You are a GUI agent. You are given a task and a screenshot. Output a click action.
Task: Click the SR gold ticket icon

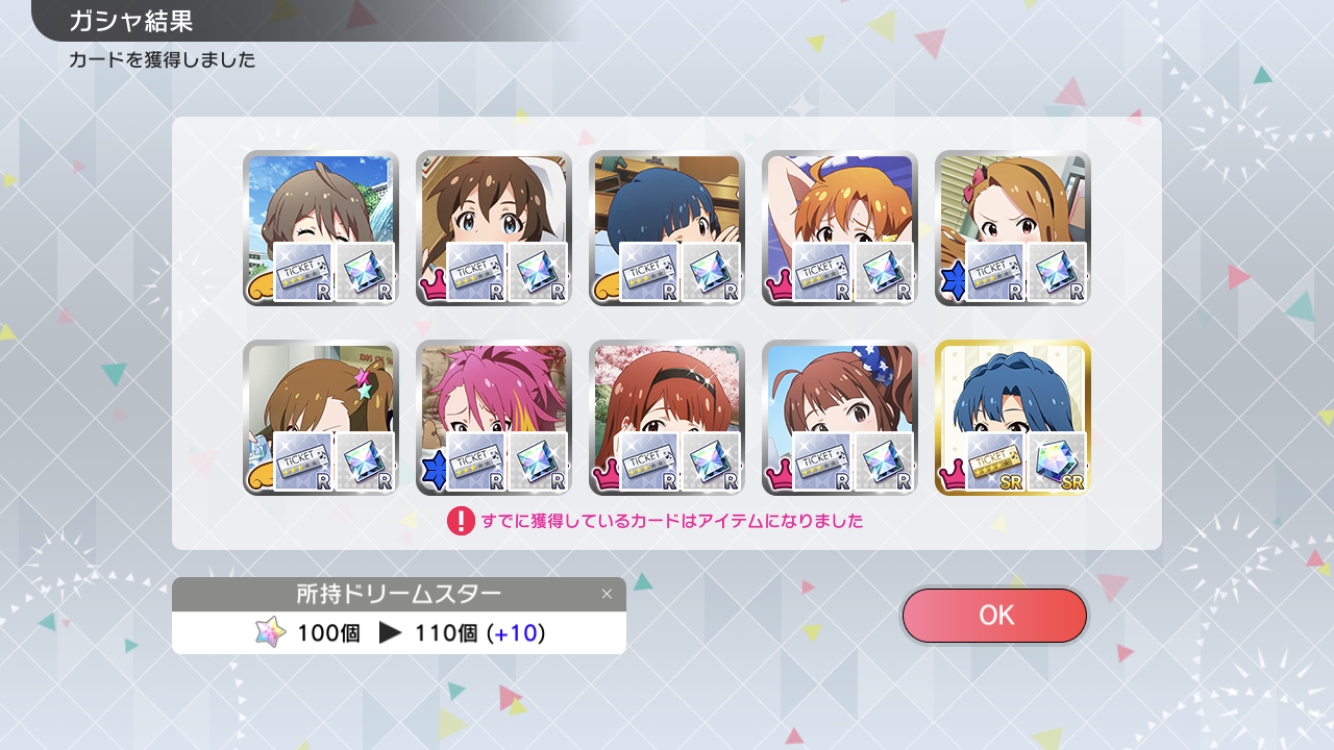(996, 463)
